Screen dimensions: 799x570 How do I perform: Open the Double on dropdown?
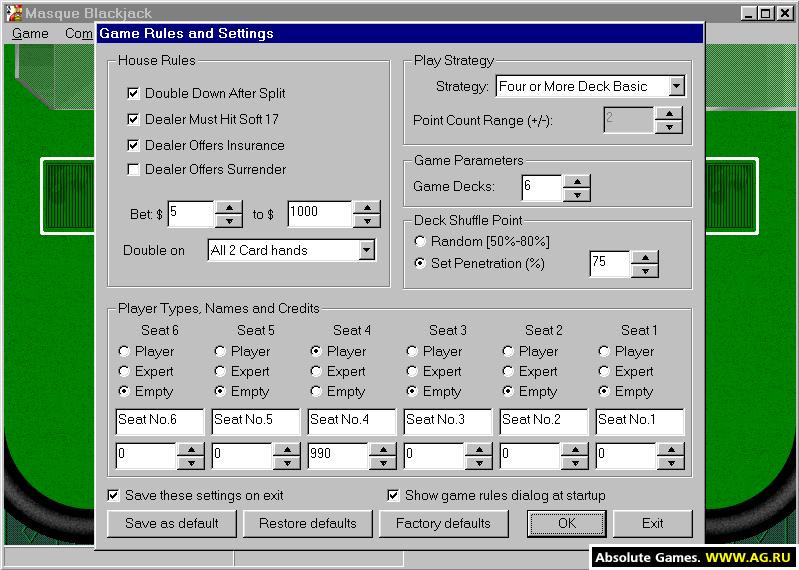click(366, 250)
